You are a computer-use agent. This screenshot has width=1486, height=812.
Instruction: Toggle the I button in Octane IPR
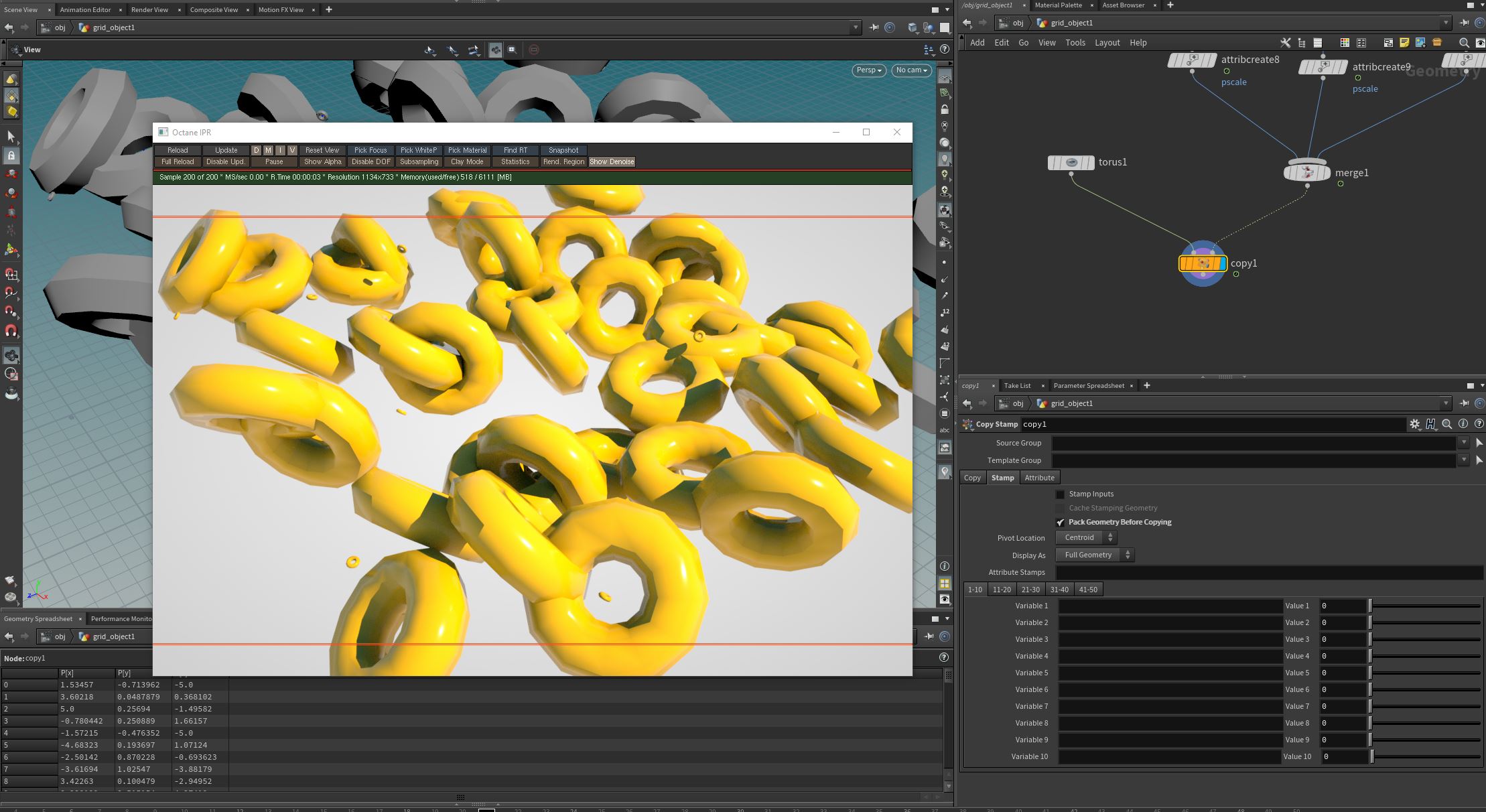point(280,150)
